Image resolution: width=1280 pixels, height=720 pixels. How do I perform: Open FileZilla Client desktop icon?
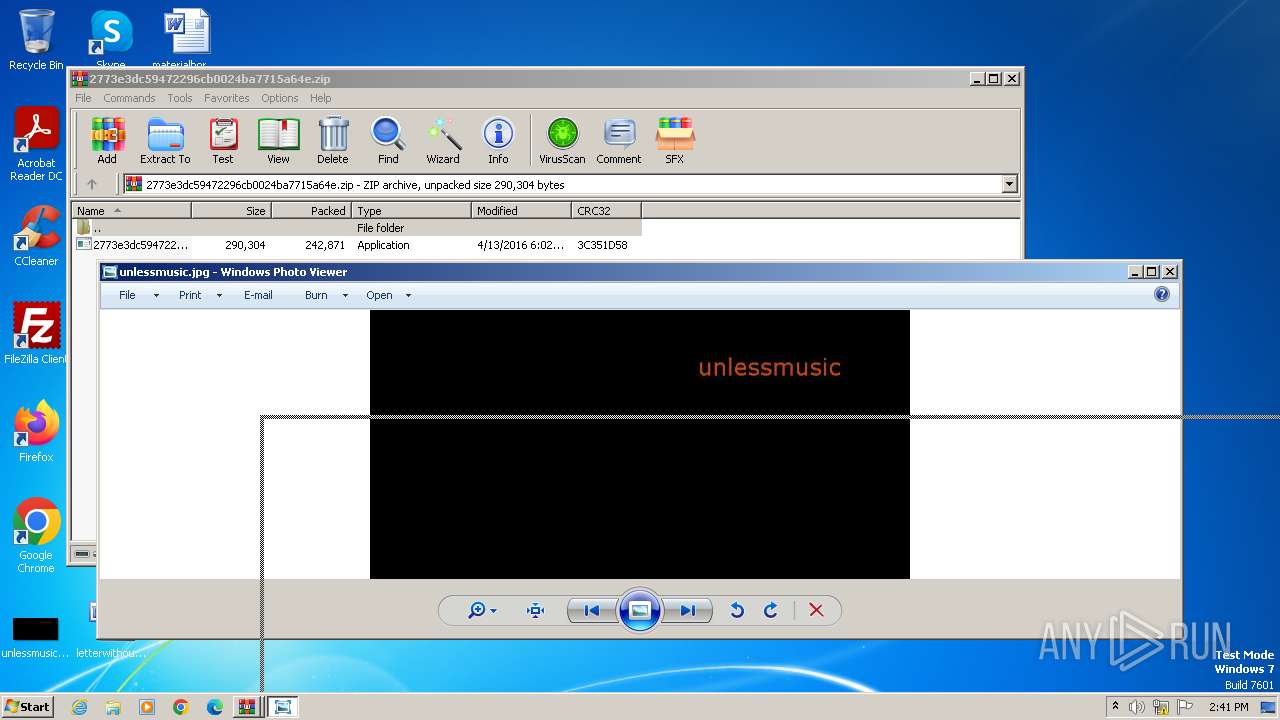[36, 334]
